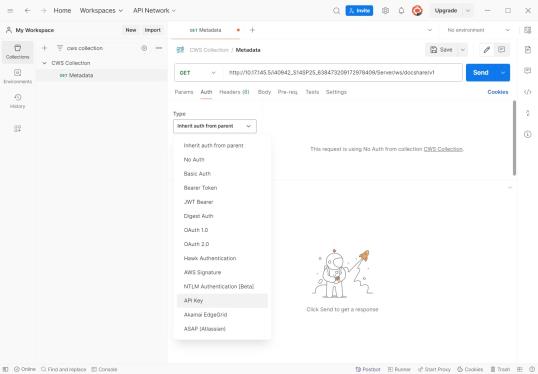Open the configure workspace sidebar icon
538x374 pixels.
coord(17,129)
